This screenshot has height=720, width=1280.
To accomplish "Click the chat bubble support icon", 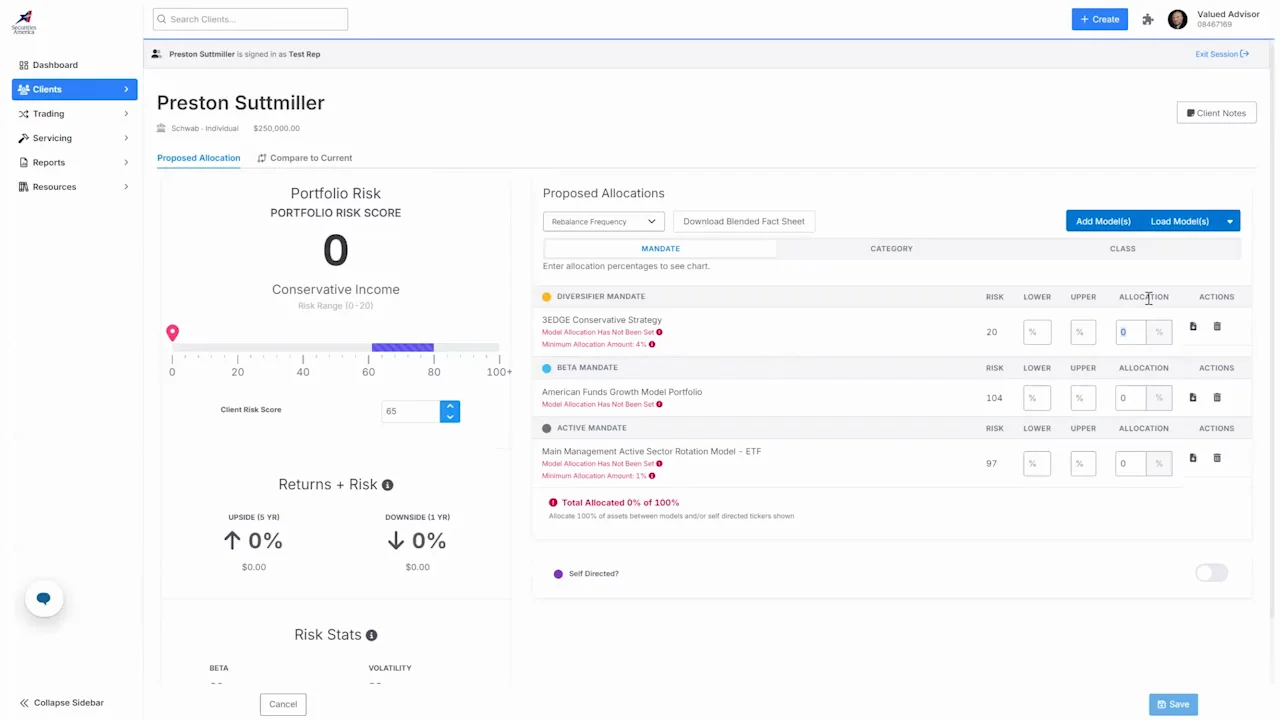I will point(43,598).
